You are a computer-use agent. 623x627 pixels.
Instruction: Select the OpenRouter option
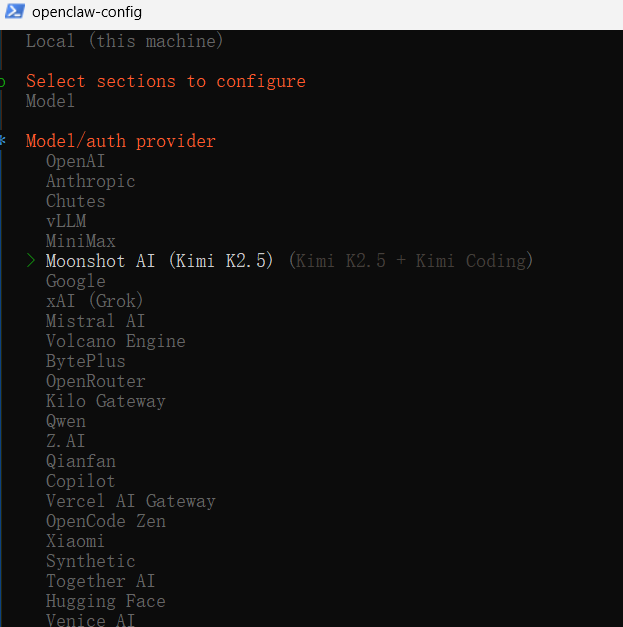click(95, 381)
